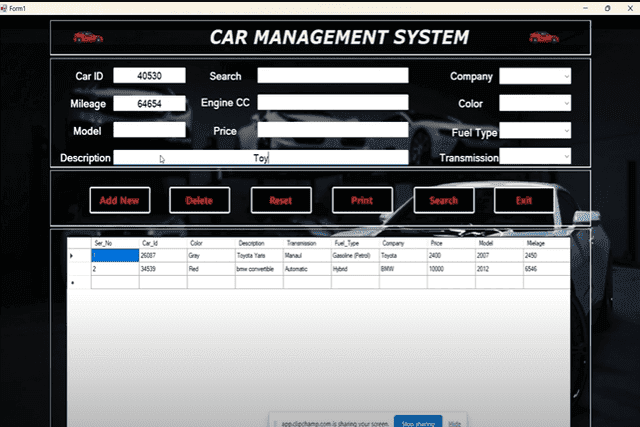Select the BMW company cell
The height and width of the screenshot is (427, 640).
(x=403, y=269)
